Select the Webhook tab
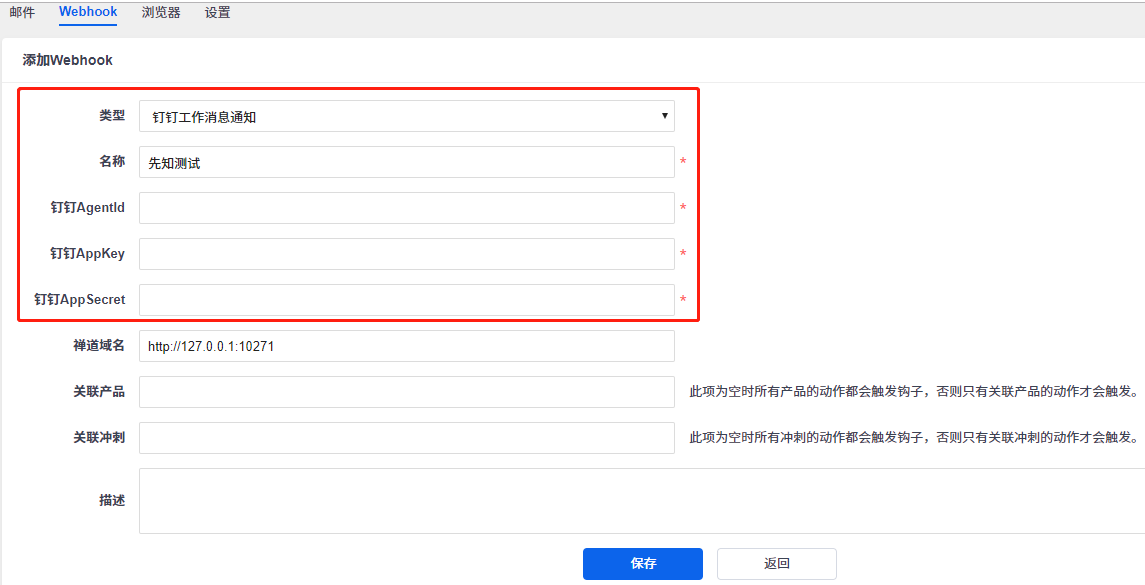Viewport: 1145px width, 585px height. [x=88, y=12]
